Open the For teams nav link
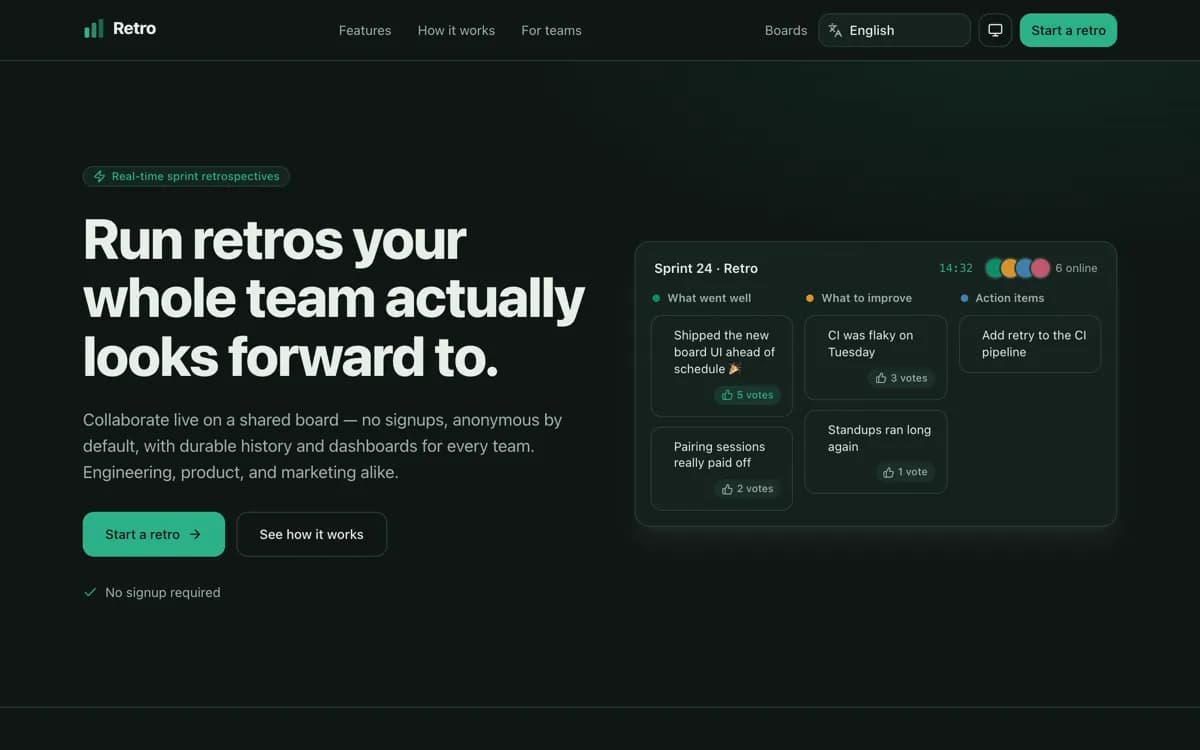 (551, 30)
